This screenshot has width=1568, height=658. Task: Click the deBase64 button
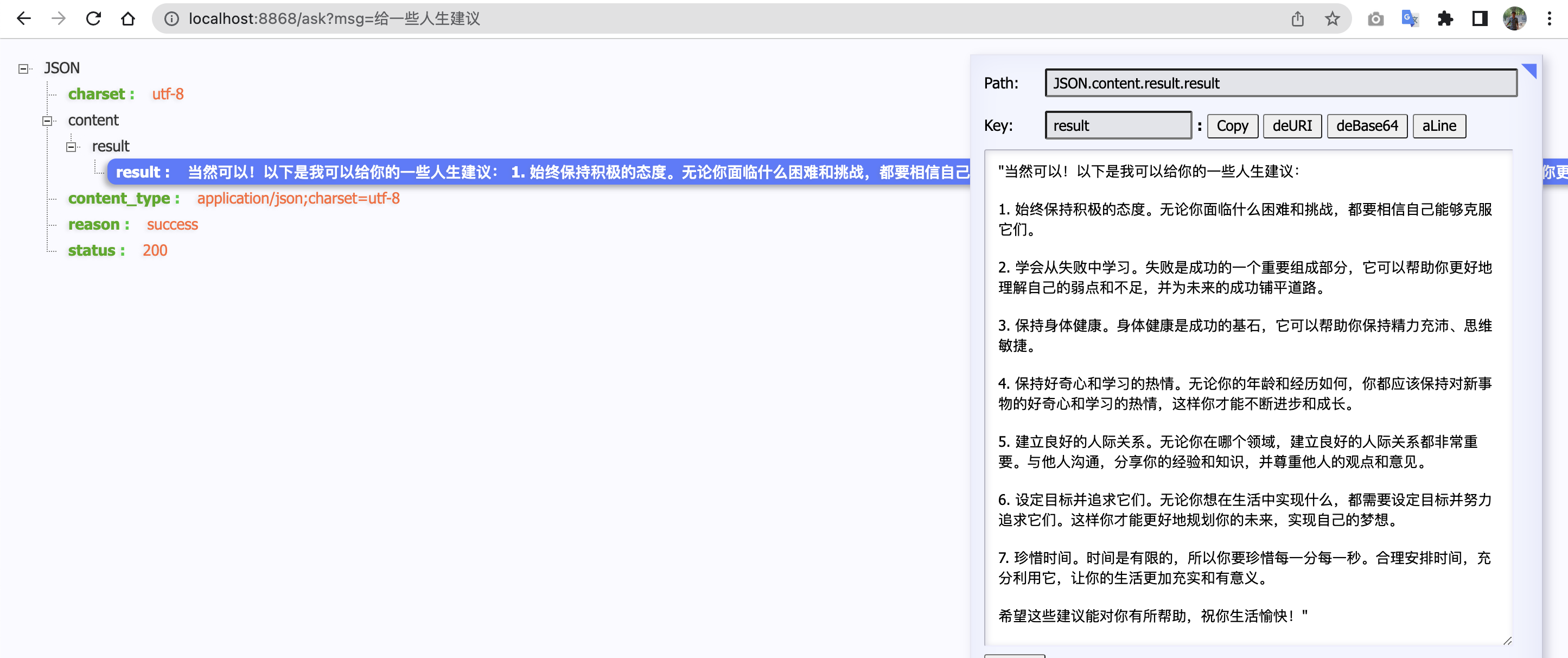1367,126
